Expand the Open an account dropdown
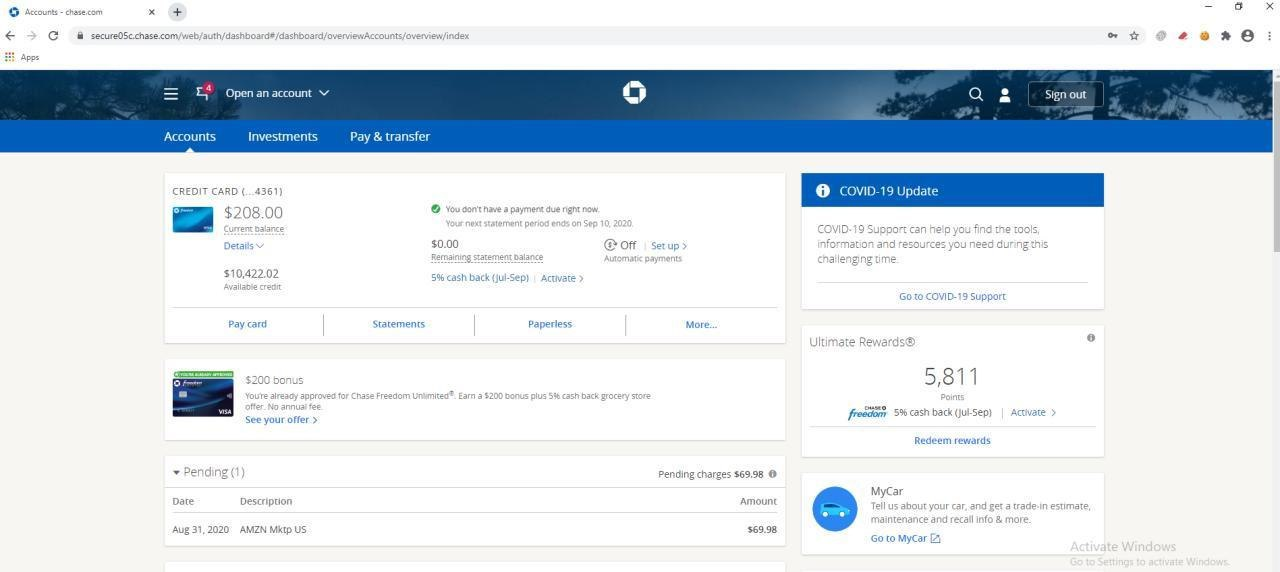The image size is (1280, 572). click(277, 93)
